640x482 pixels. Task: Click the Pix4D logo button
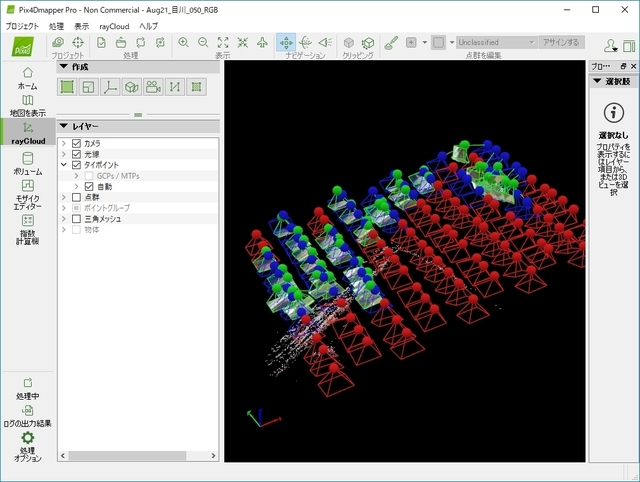[23, 46]
